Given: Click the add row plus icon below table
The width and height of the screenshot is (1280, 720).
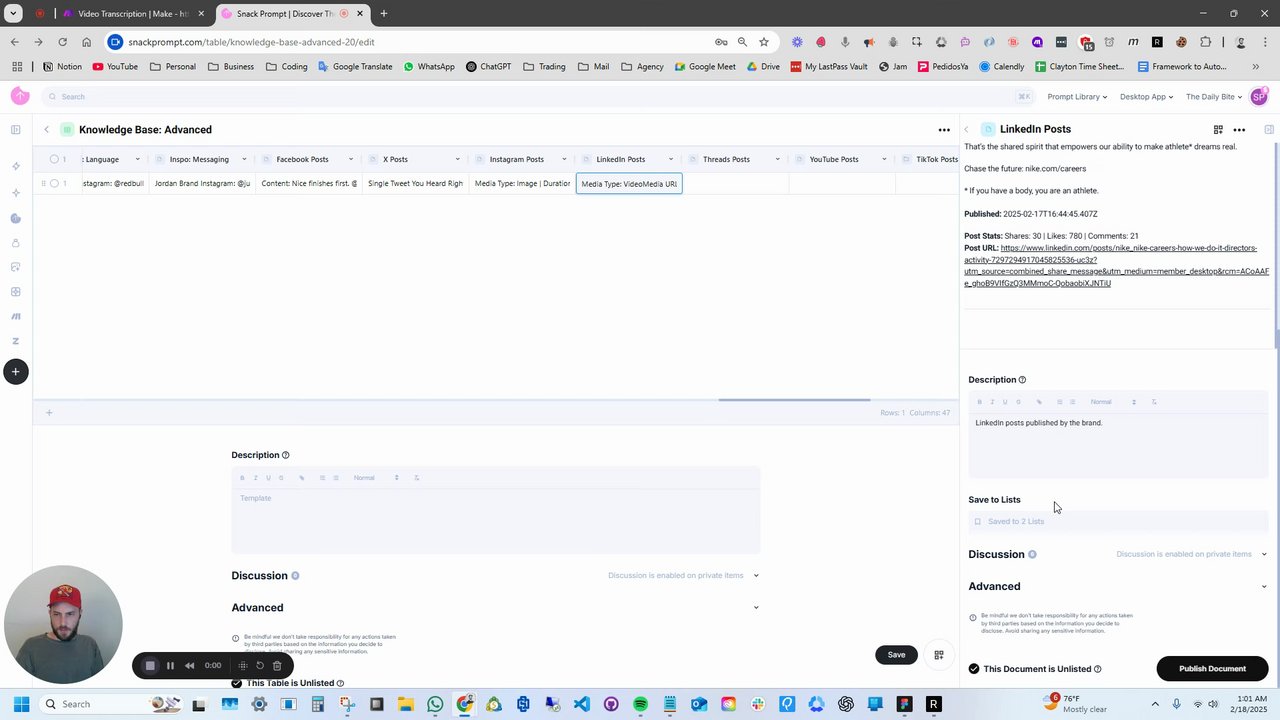Looking at the screenshot, I should [x=49, y=412].
